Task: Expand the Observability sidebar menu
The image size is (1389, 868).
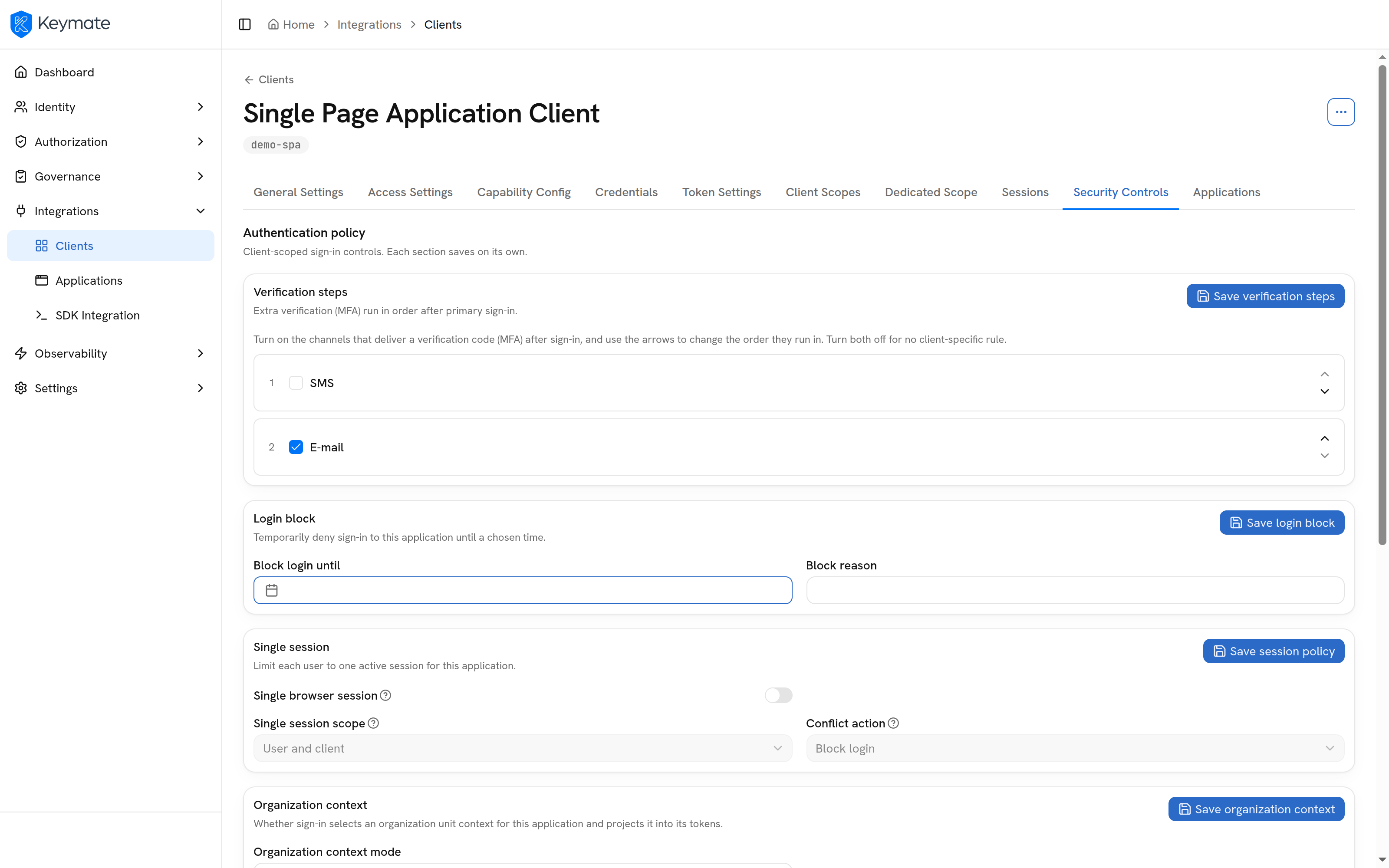Action: (110, 353)
